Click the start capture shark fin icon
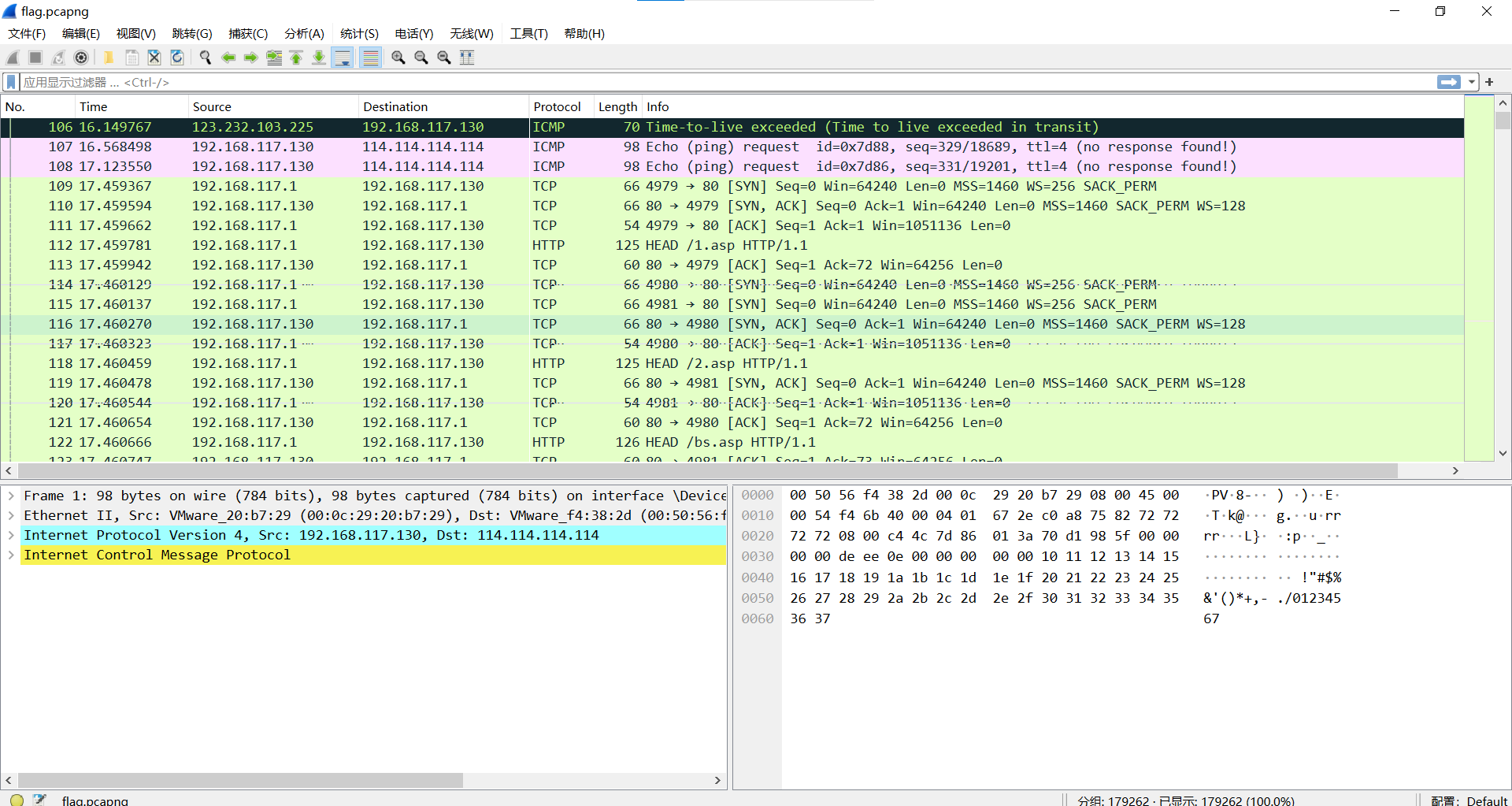 tap(13, 58)
